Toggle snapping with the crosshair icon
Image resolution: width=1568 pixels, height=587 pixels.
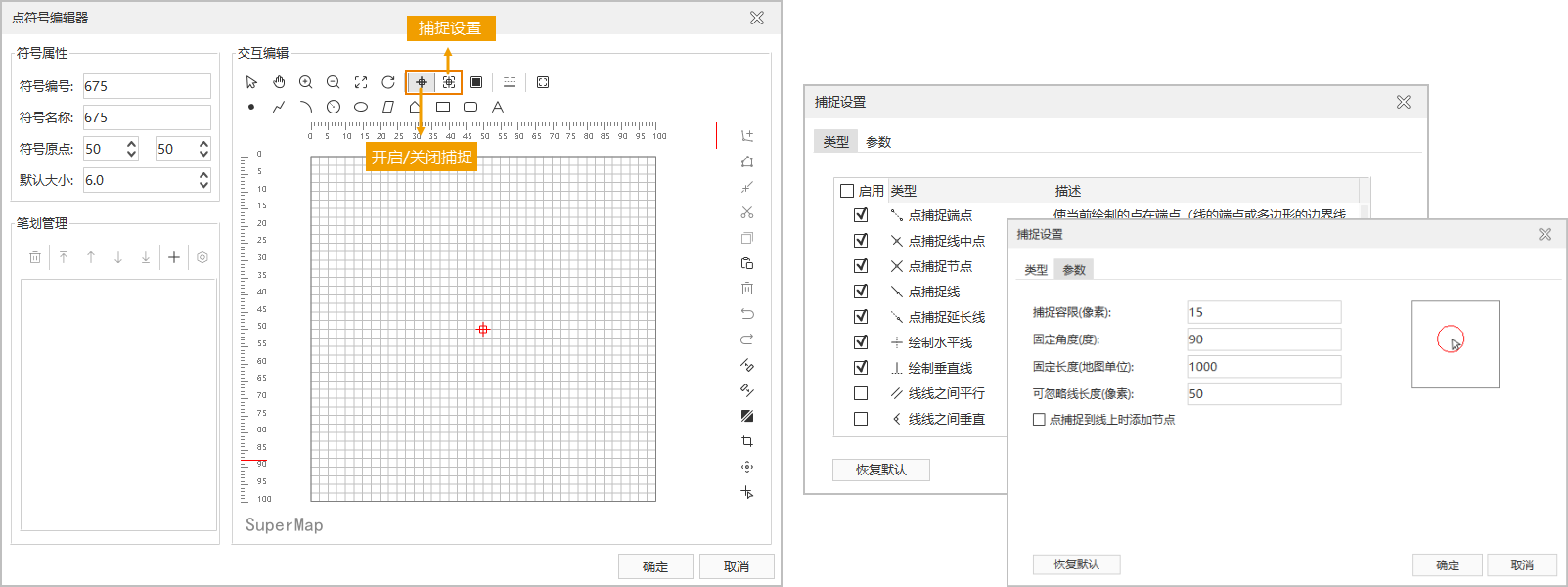pos(421,82)
